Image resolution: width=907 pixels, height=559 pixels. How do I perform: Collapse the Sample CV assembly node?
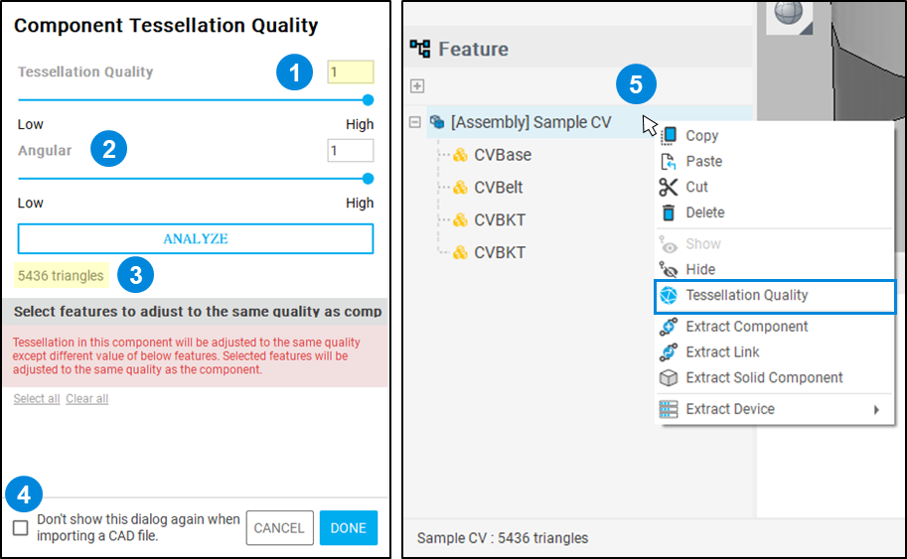click(415, 122)
